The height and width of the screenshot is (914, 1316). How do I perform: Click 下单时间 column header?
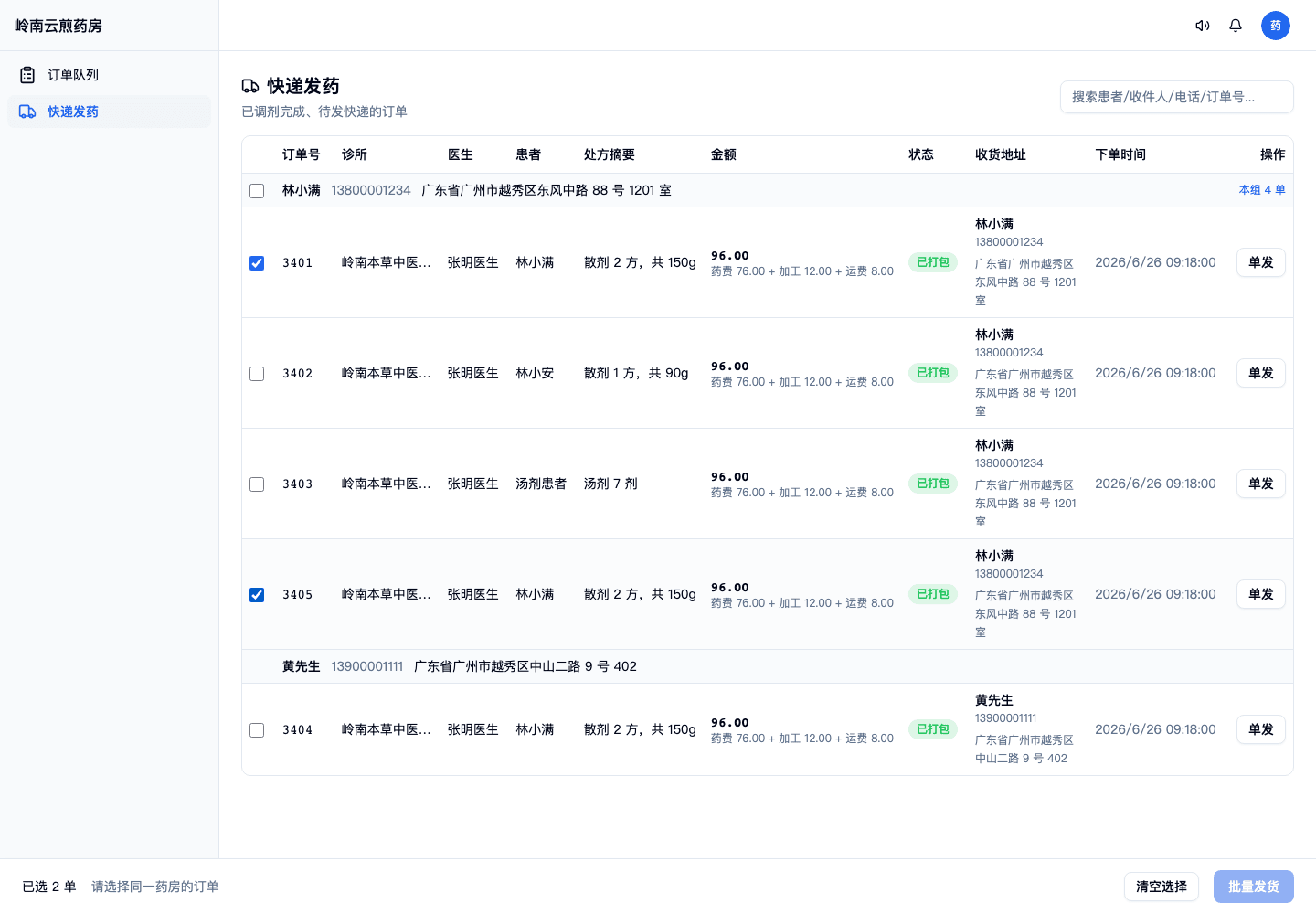[1120, 154]
